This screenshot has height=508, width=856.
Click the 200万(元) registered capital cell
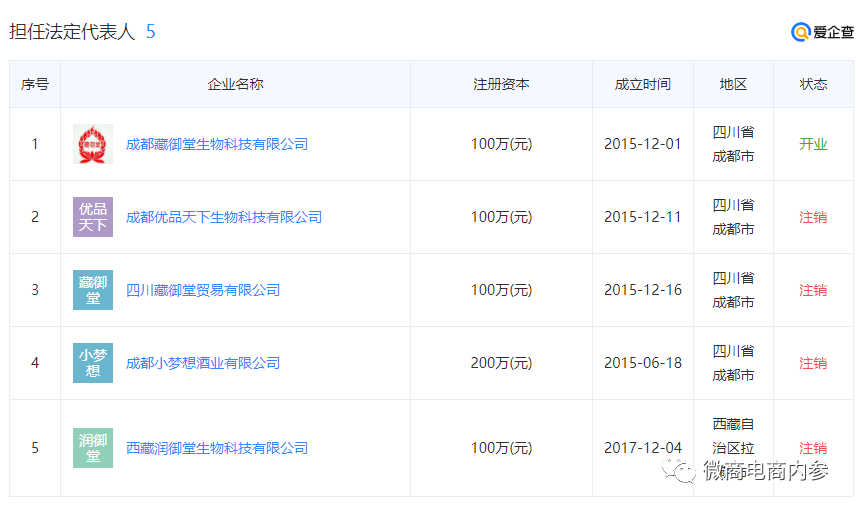[x=501, y=363]
